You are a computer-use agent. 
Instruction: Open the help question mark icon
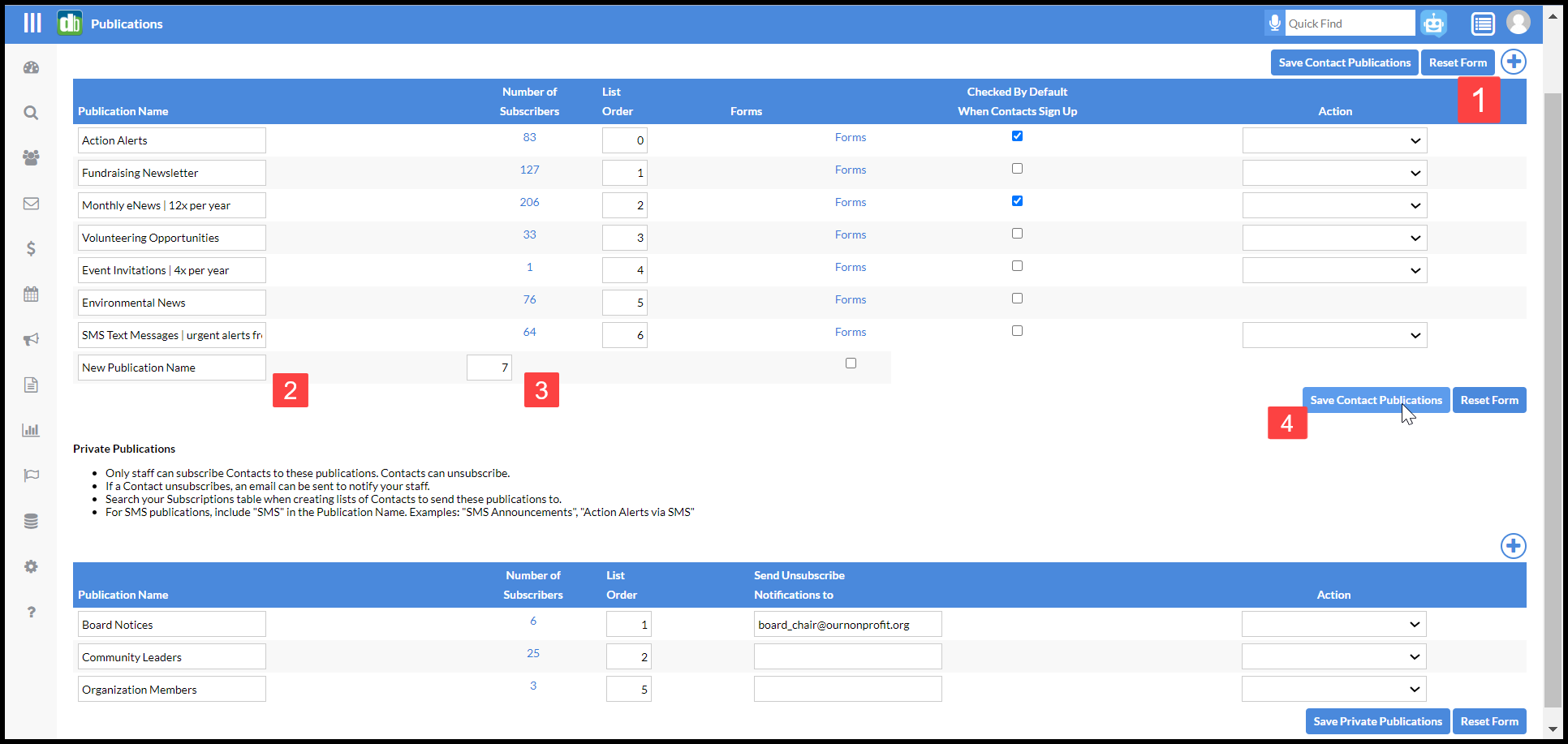31,612
